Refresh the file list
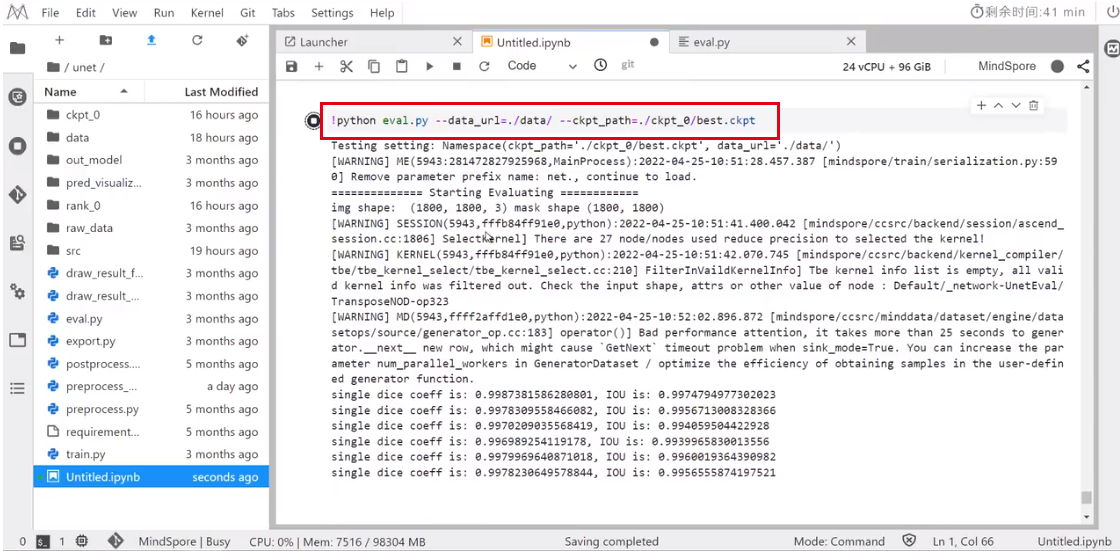1120x551 pixels. click(x=197, y=41)
